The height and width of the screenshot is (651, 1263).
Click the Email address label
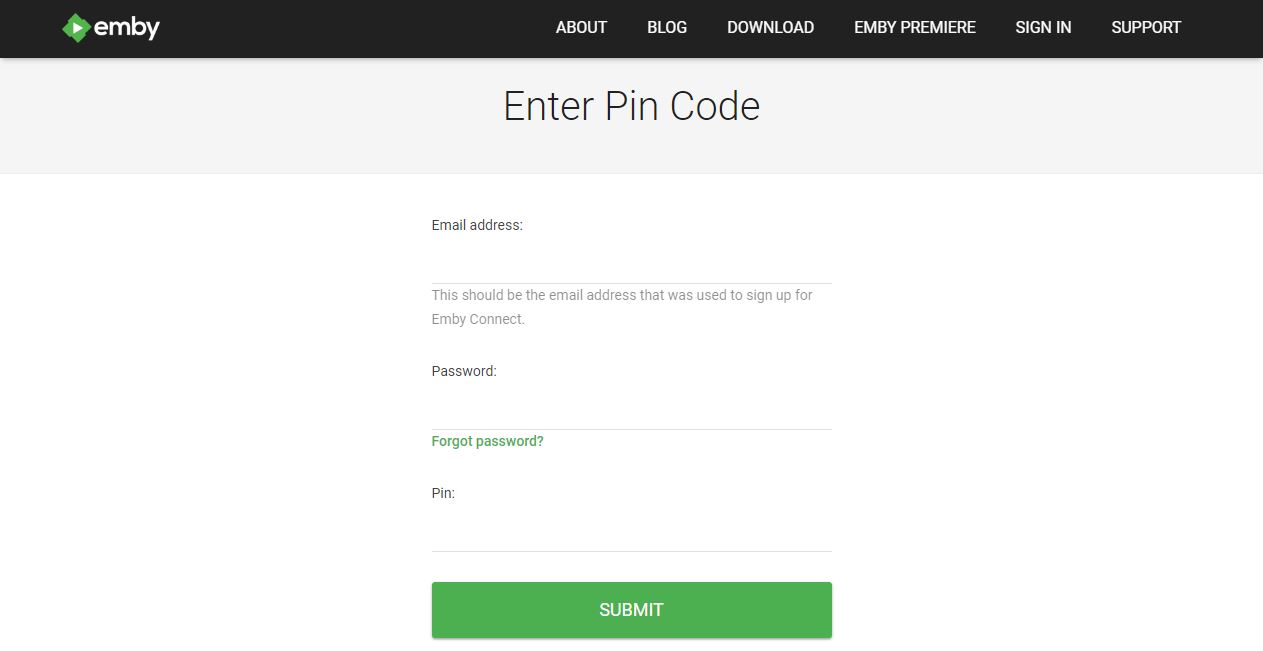tap(477, 225)
